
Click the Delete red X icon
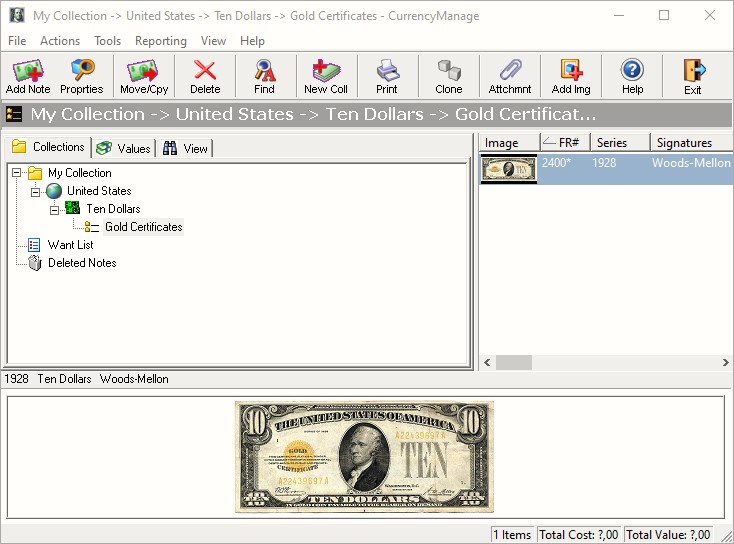[205, 70]
